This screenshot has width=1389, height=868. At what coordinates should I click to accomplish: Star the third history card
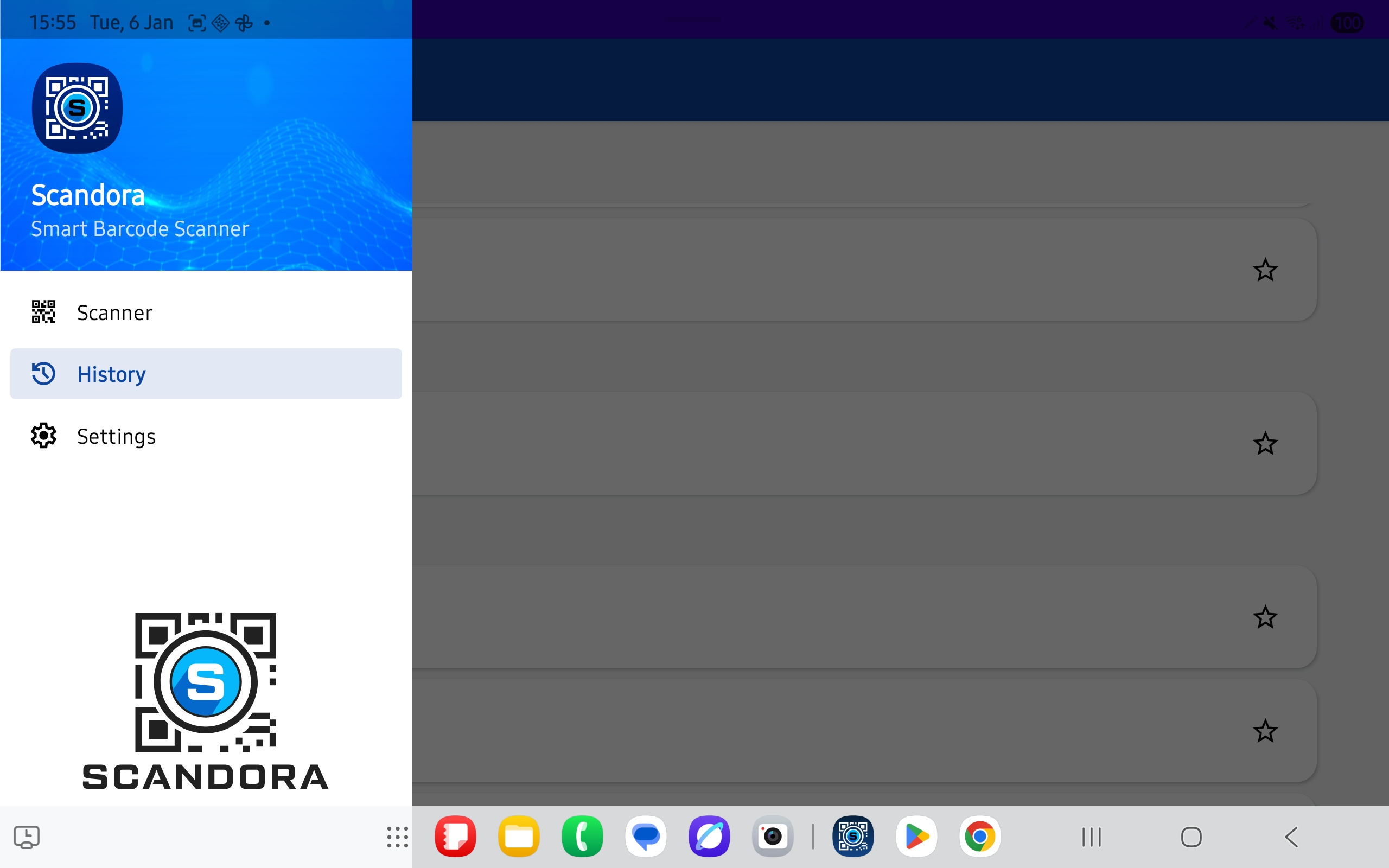[1265, 617]
